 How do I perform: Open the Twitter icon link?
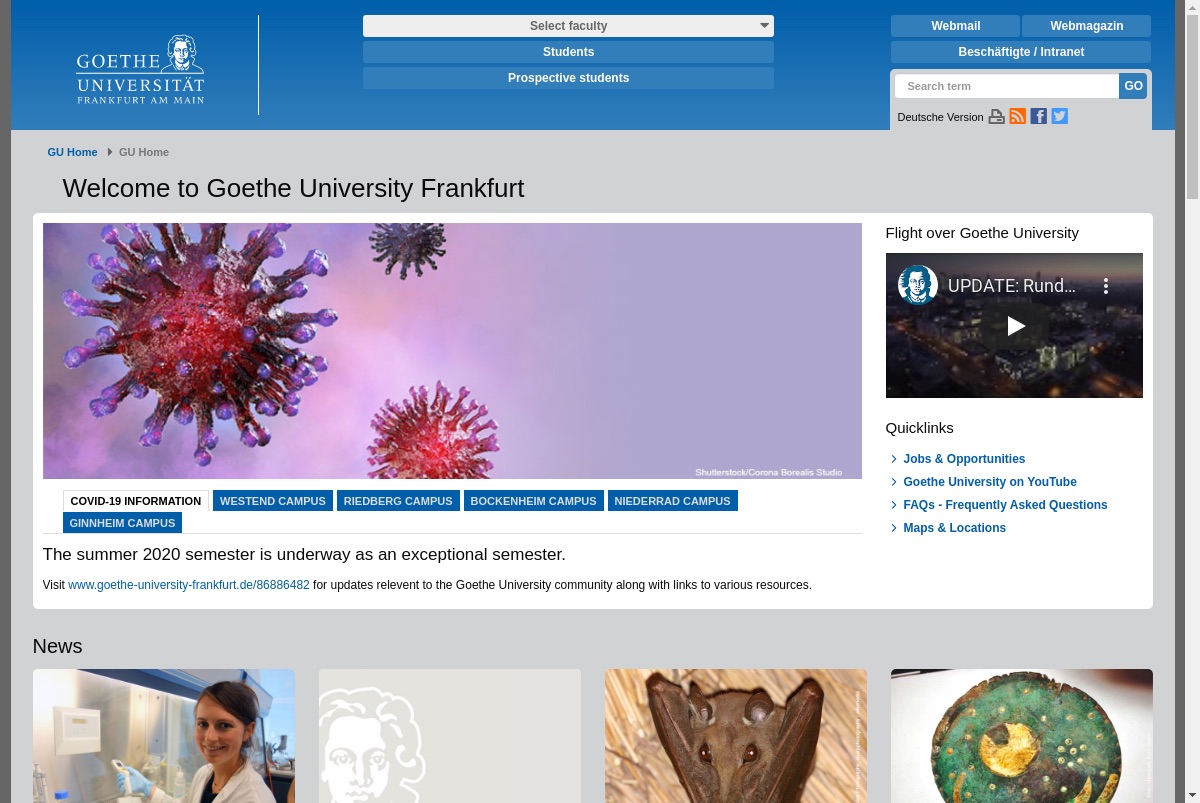(1060, 116)
